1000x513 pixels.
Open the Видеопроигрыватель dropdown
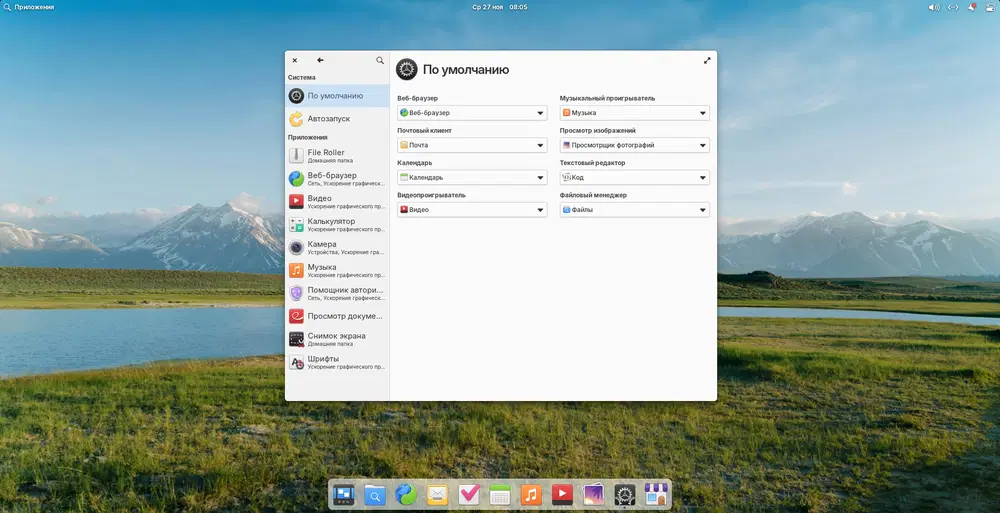(x=472, y=210)
